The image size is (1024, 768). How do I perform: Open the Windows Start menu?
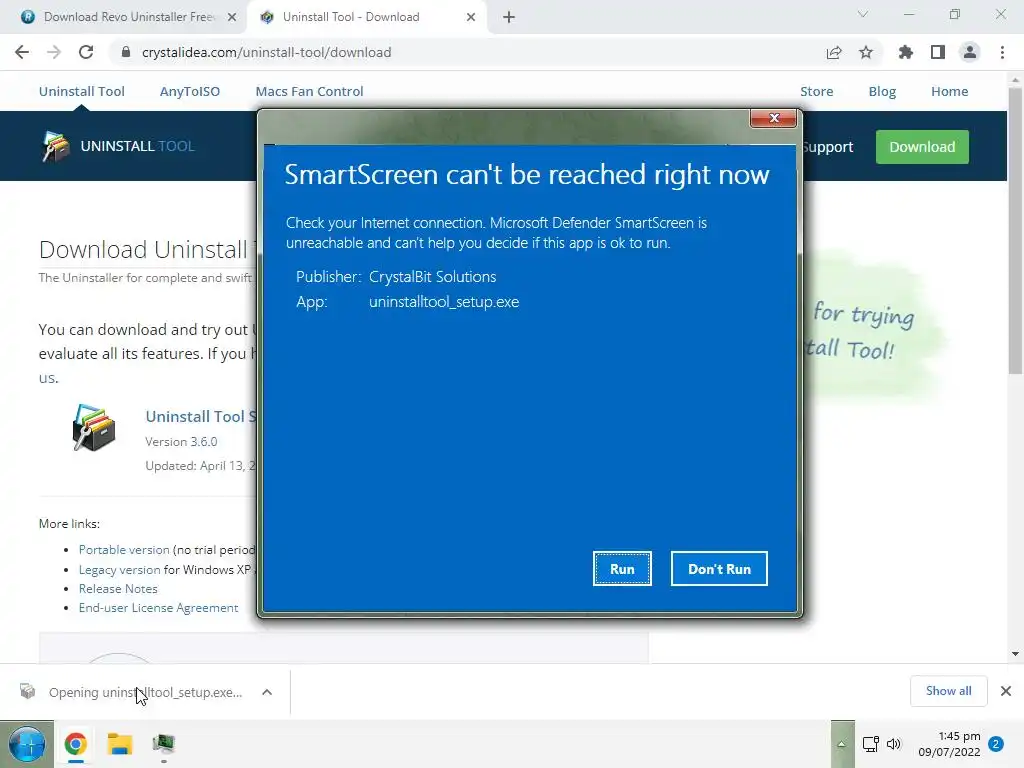[27, 744]
